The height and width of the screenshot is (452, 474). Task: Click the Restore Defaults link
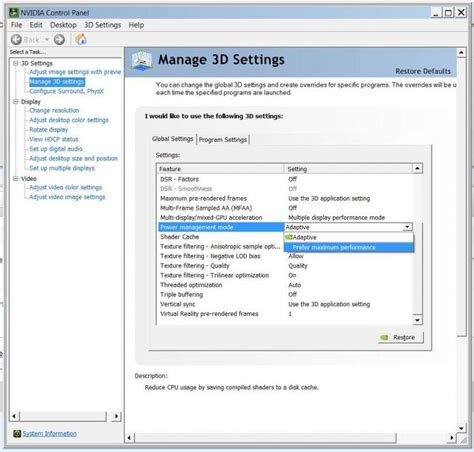[x=423, y=71]
